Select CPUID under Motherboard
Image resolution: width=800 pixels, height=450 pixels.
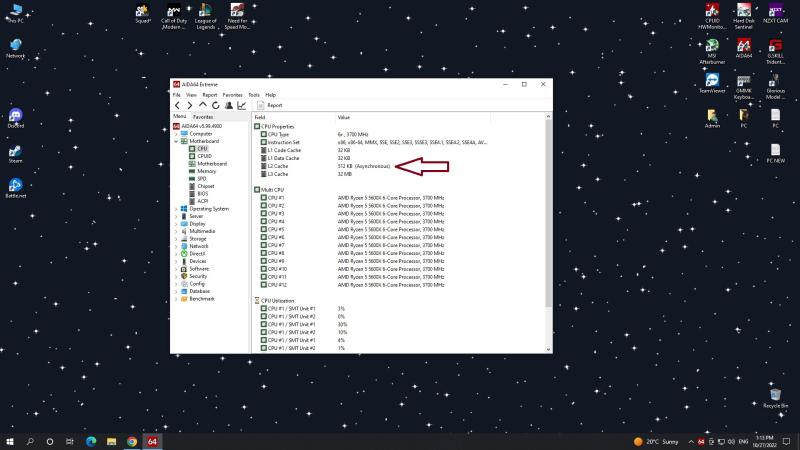204,156
